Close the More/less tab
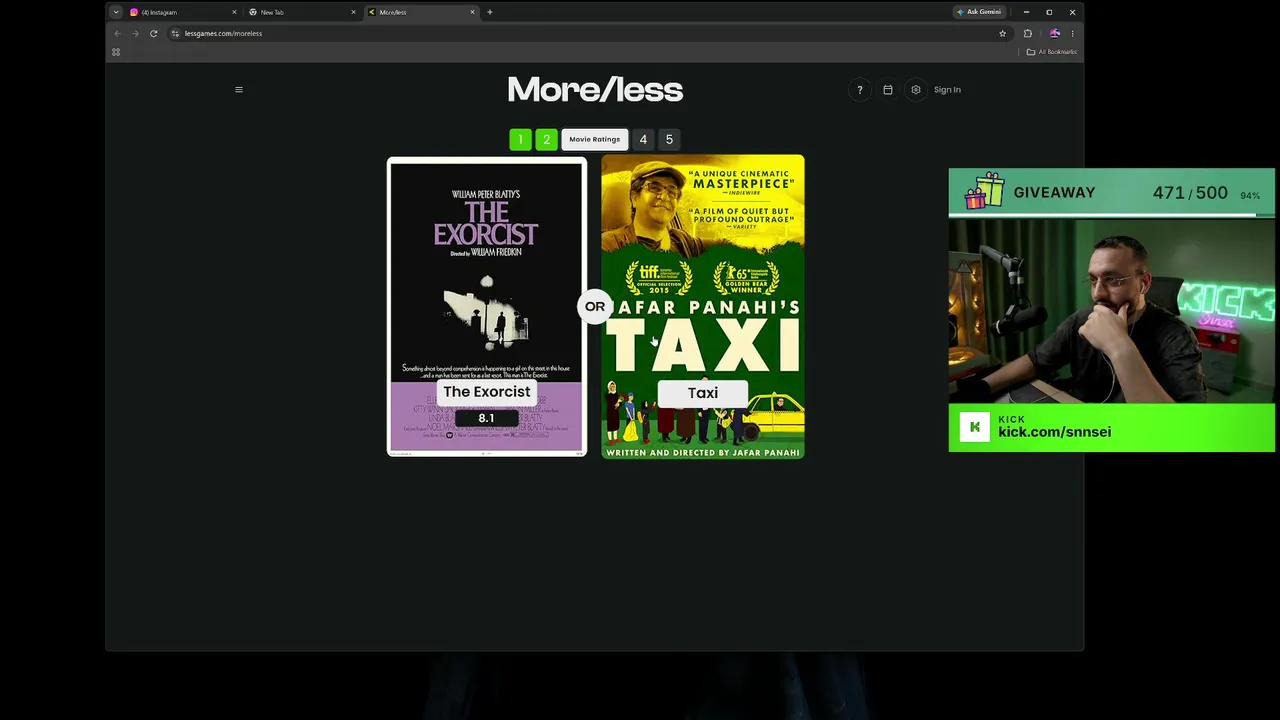Viewport: 1280px width, 720px height. tap(472, 12)
